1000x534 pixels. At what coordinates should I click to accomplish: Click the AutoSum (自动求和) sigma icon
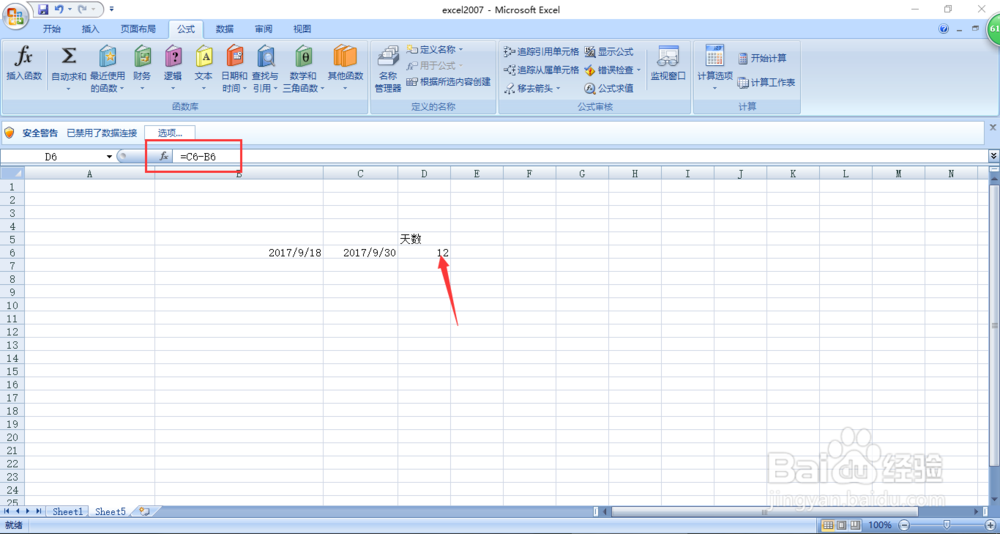point(68,57)
